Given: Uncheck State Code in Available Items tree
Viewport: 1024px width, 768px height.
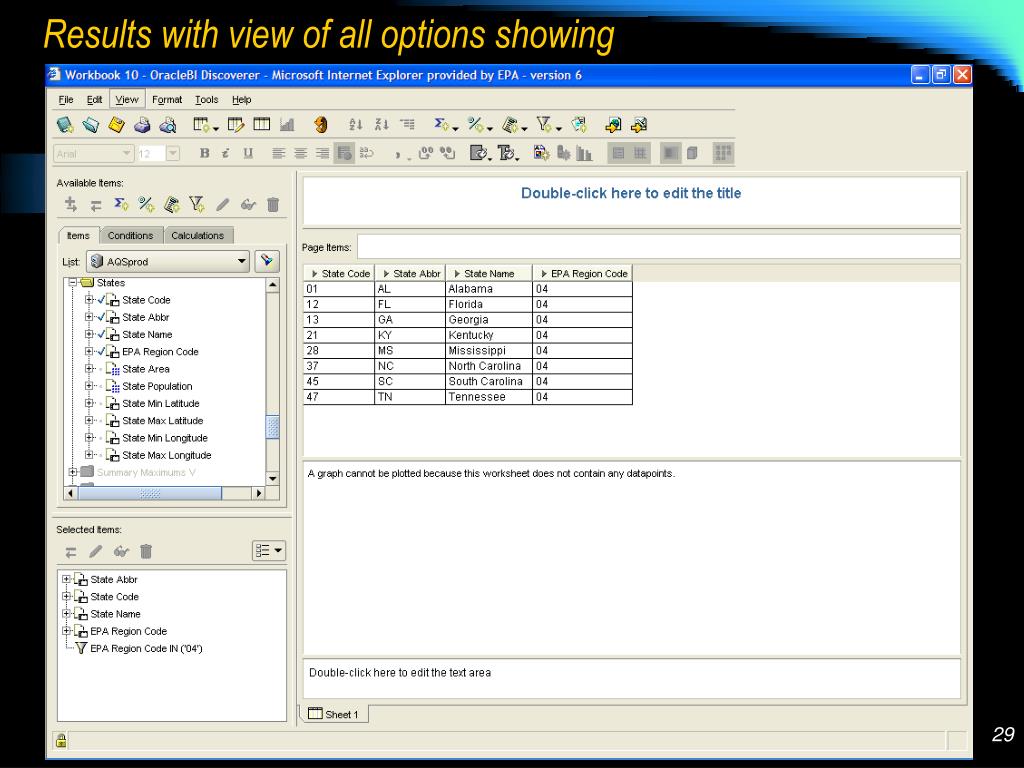Looking at the screenshot, I should click(101, 300).
